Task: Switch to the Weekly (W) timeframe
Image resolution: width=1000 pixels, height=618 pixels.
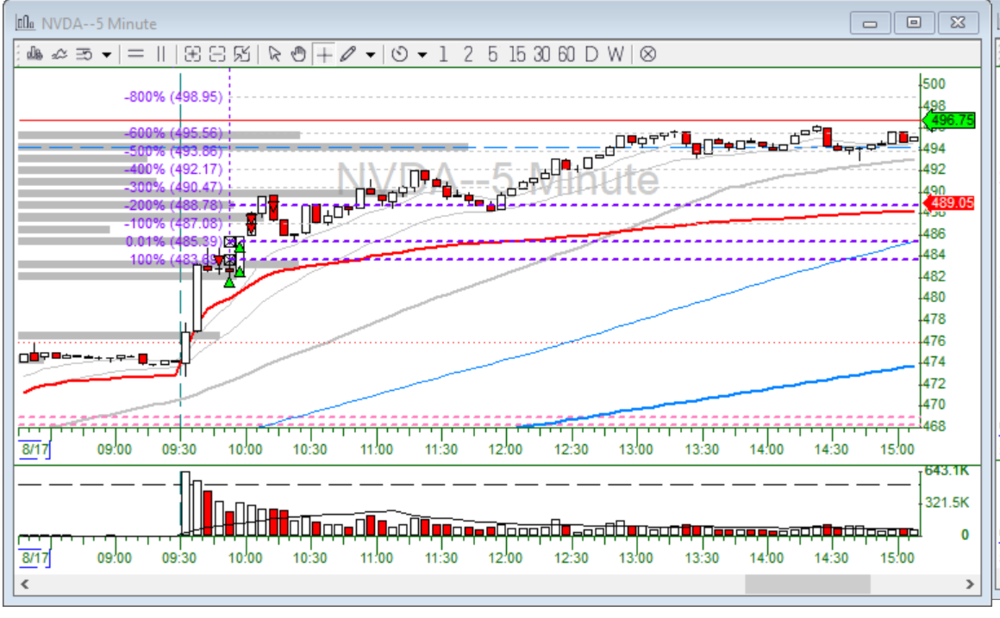Action: point(613,55)
